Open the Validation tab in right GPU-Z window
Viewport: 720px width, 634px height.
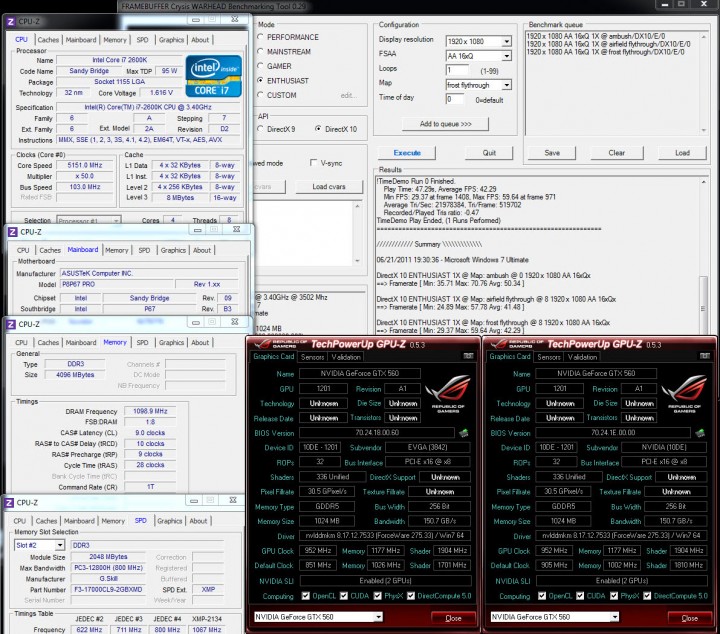pyautogui.click(x=582, y=357)
